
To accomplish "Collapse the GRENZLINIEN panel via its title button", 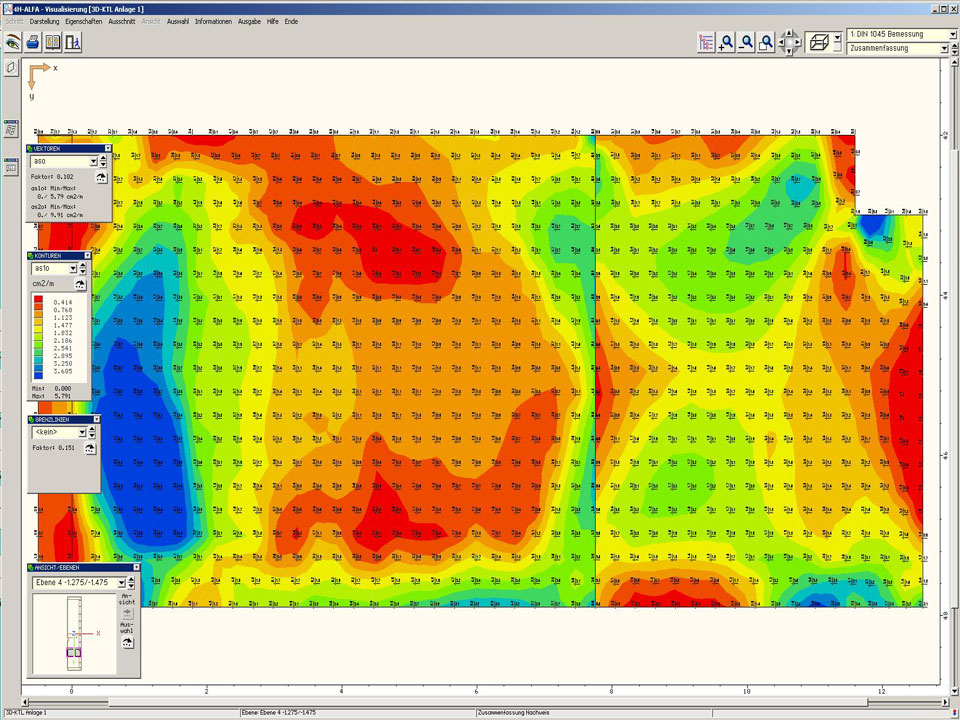I will coord(95,419).
